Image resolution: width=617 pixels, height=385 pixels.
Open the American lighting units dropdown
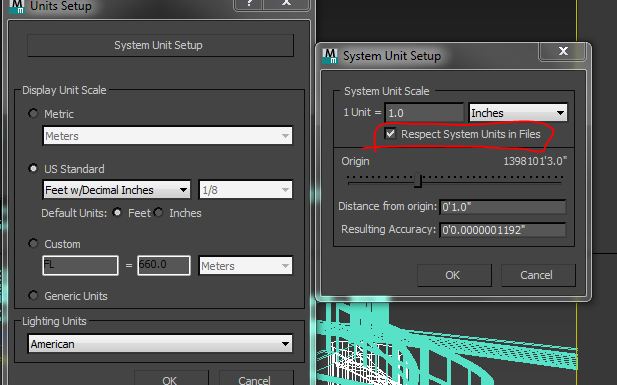click(161, 344)
